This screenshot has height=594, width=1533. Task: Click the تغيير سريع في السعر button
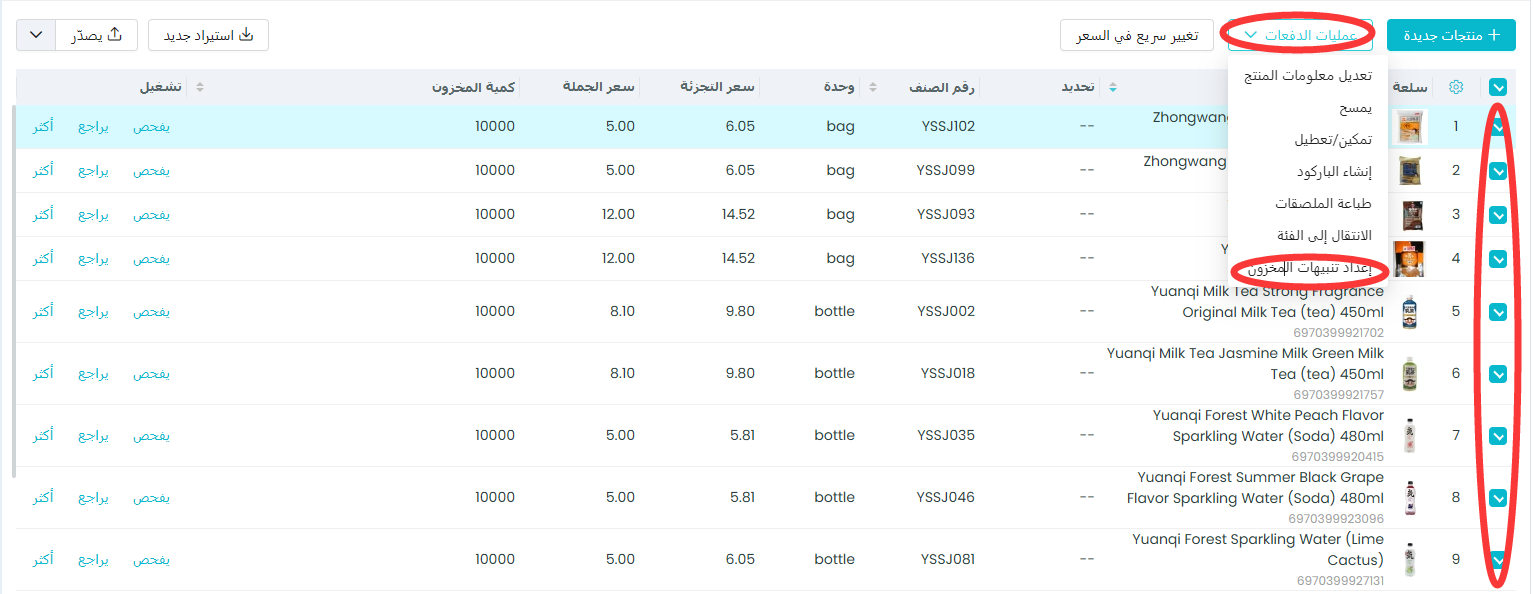[x=1136, y=35]
